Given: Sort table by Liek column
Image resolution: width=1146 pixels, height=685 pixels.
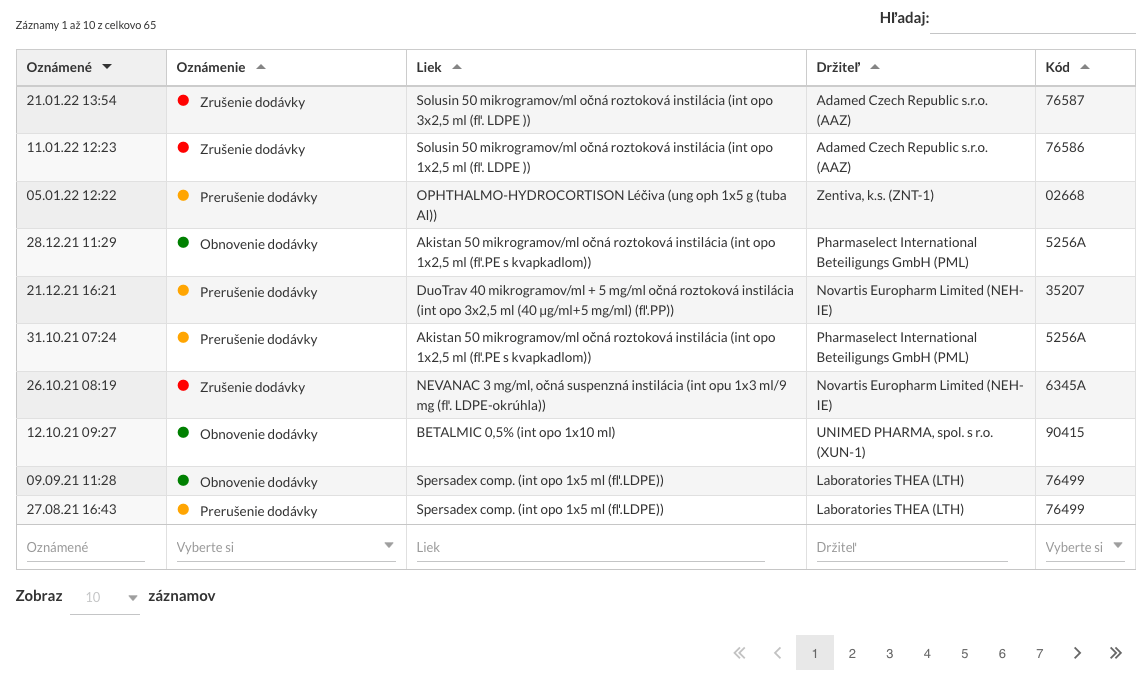Looking at the screenshot, I should pos(457,67).
